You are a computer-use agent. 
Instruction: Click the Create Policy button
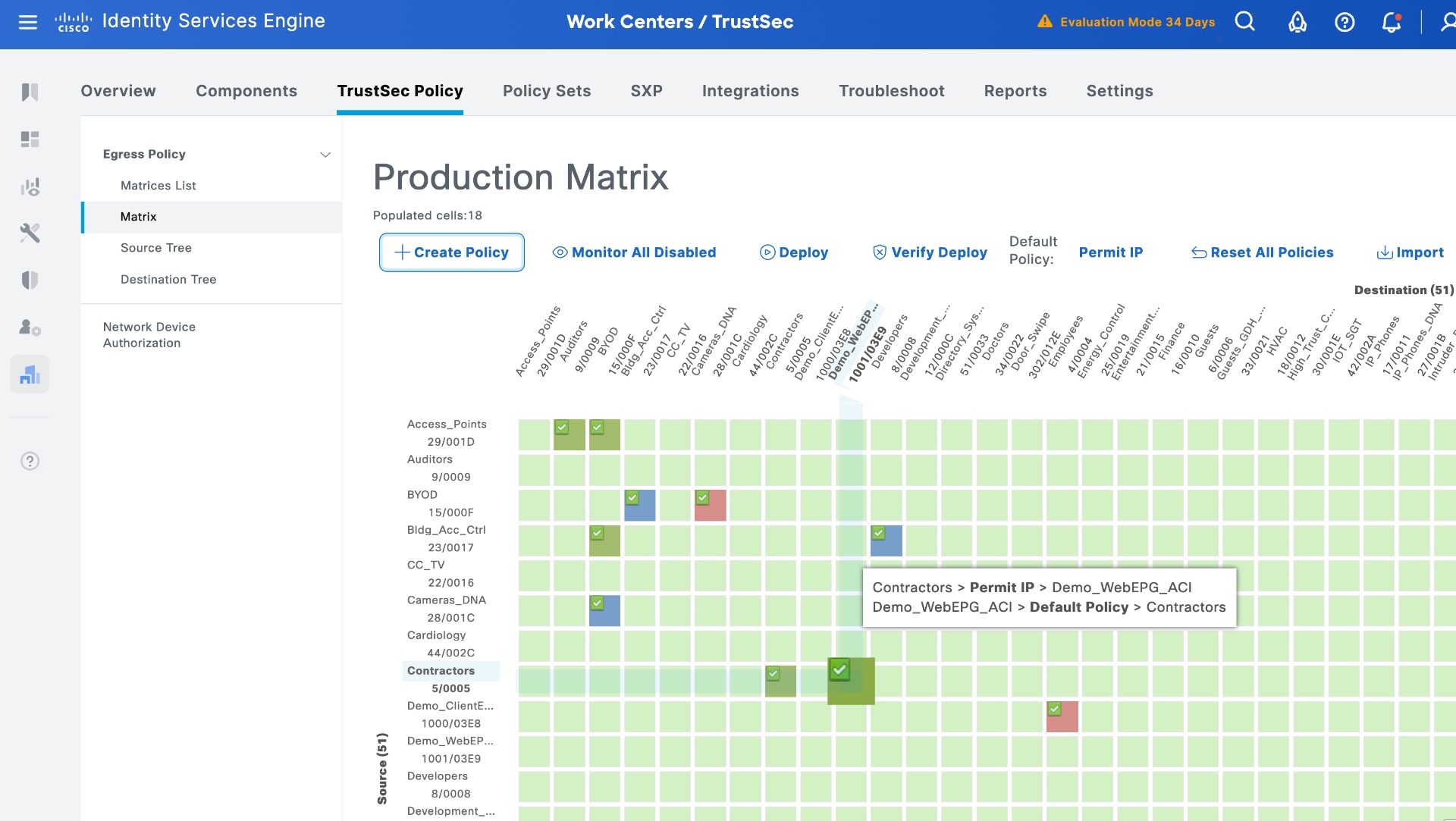pyautogui.click(x=452, y=252)
